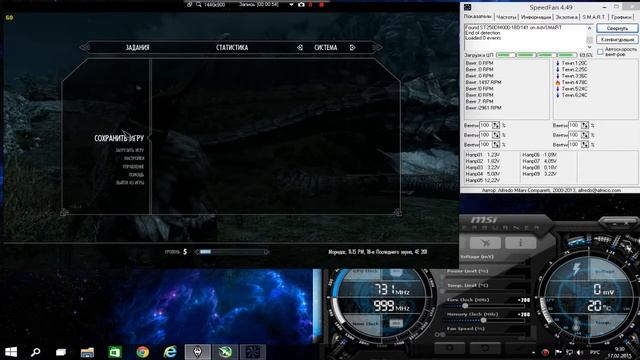Screen dimensions: 640x360
Task: Click left arrow beside СИСТЕМА
Action: click(x=300, y=47)
